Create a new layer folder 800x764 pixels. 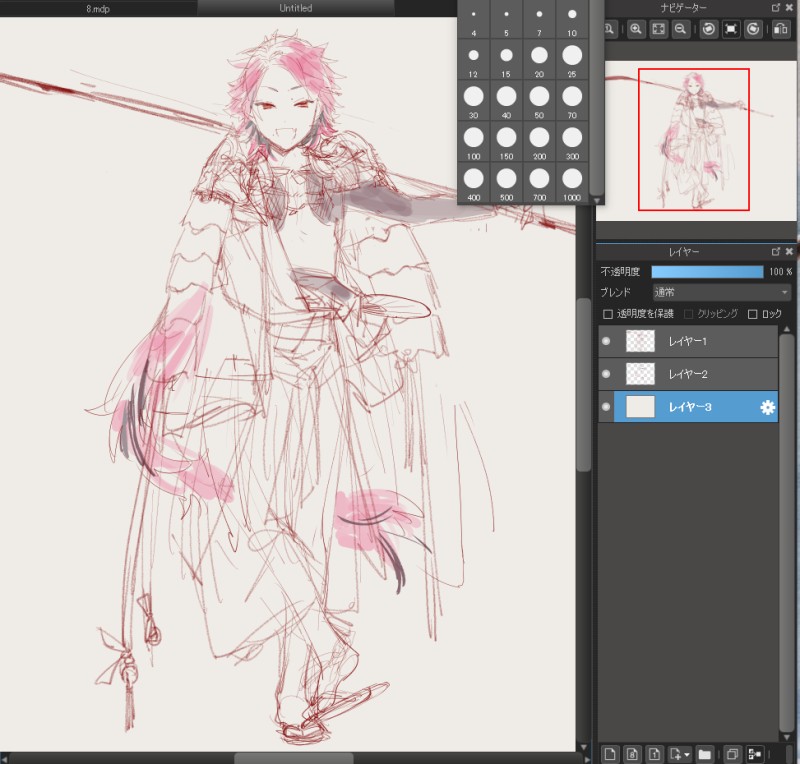point(705,754)
